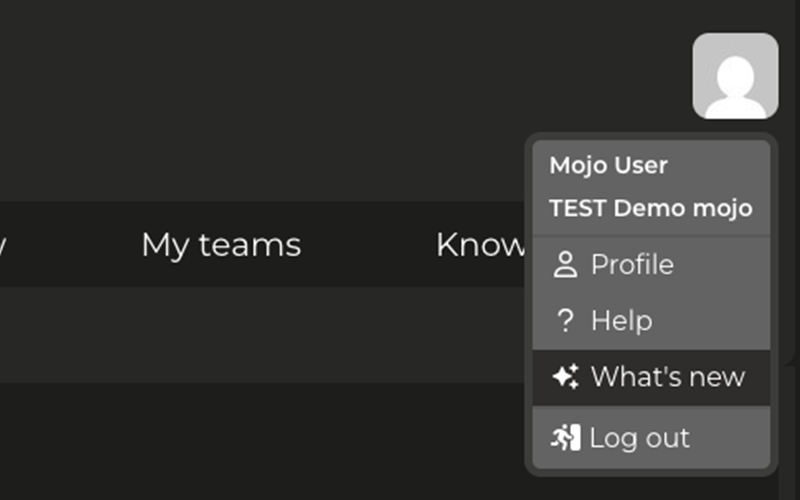Select Help from the user menu

(x=652, y=321)
